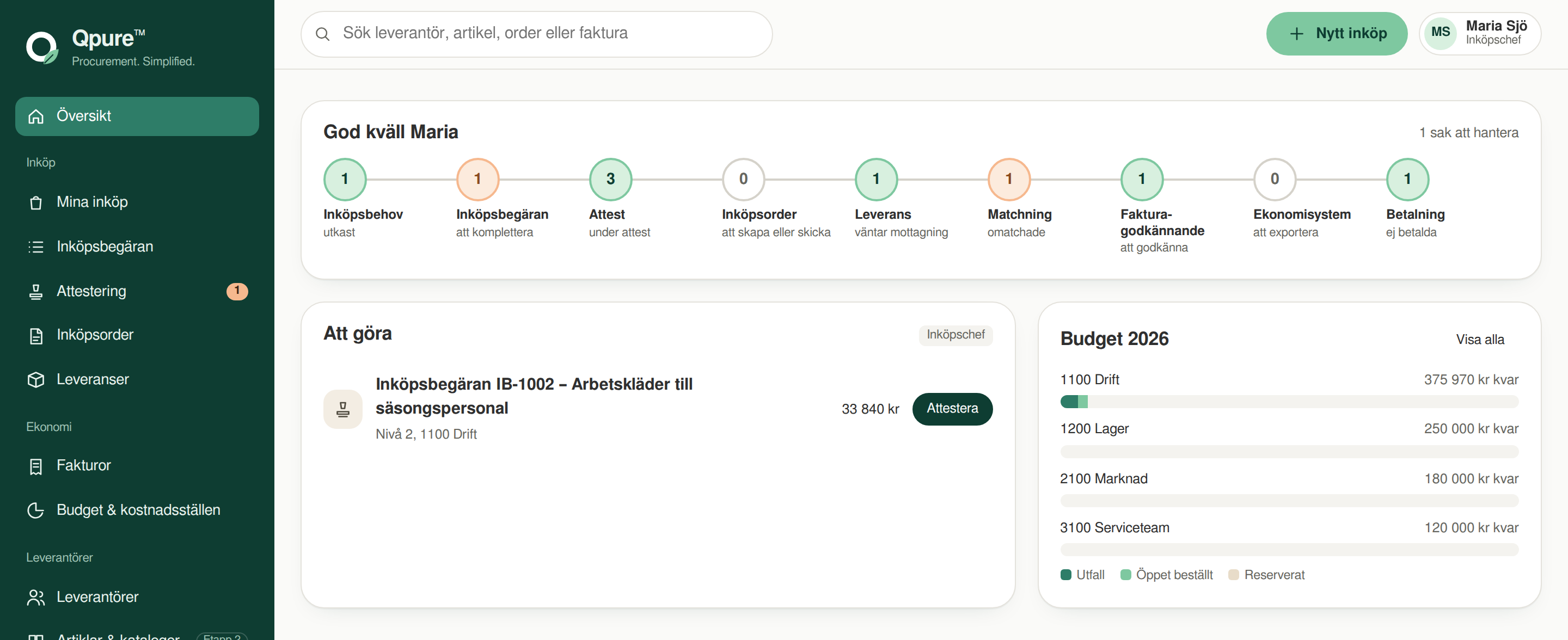Click the Attestering stamp icon in sidebar
Viewport: 1568px width, 640px height.
(36, 292)
